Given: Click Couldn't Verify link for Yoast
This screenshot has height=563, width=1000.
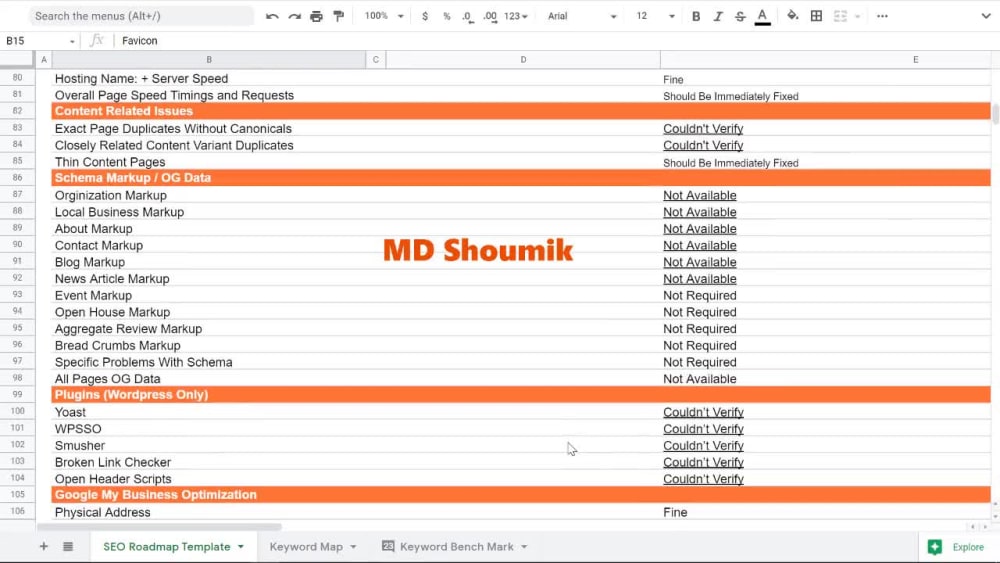Looking at the screenshot, I should (x=703, y=413).
